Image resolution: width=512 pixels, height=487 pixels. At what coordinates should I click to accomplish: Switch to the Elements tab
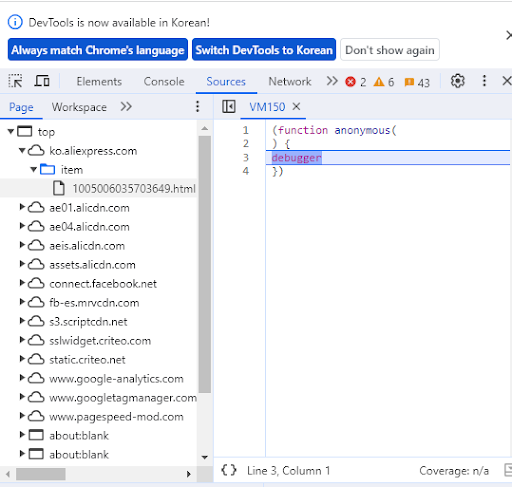pyautogui.click(x=99, y=82)
